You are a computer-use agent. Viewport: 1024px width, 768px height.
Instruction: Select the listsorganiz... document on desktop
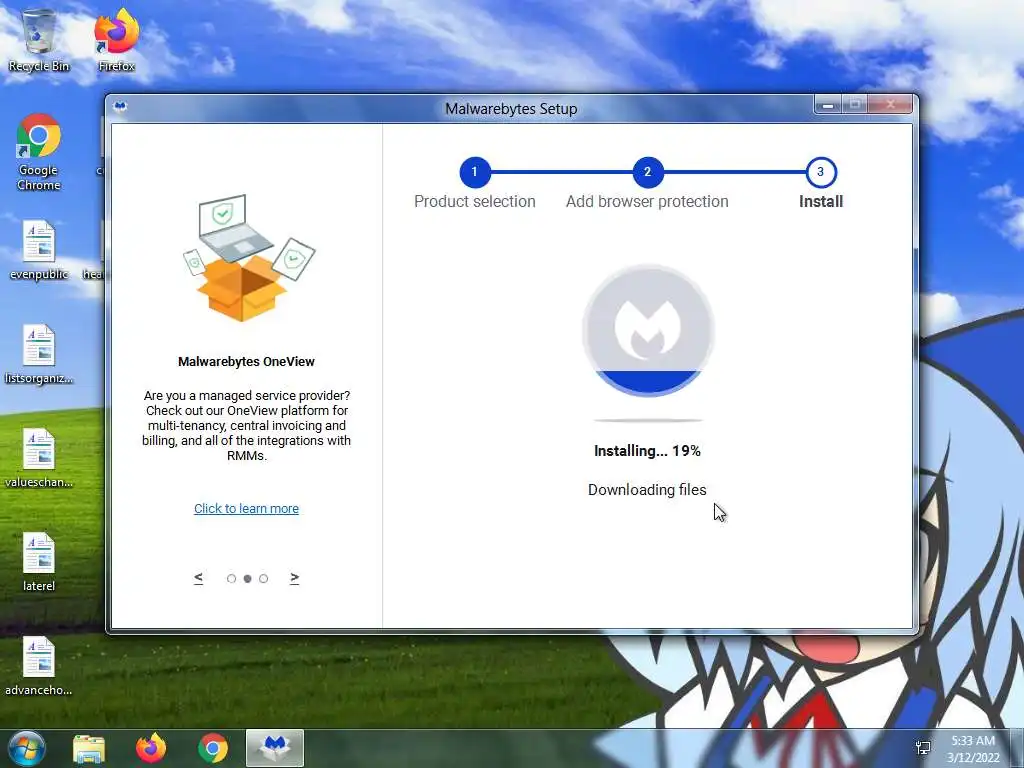click(39, 355)
